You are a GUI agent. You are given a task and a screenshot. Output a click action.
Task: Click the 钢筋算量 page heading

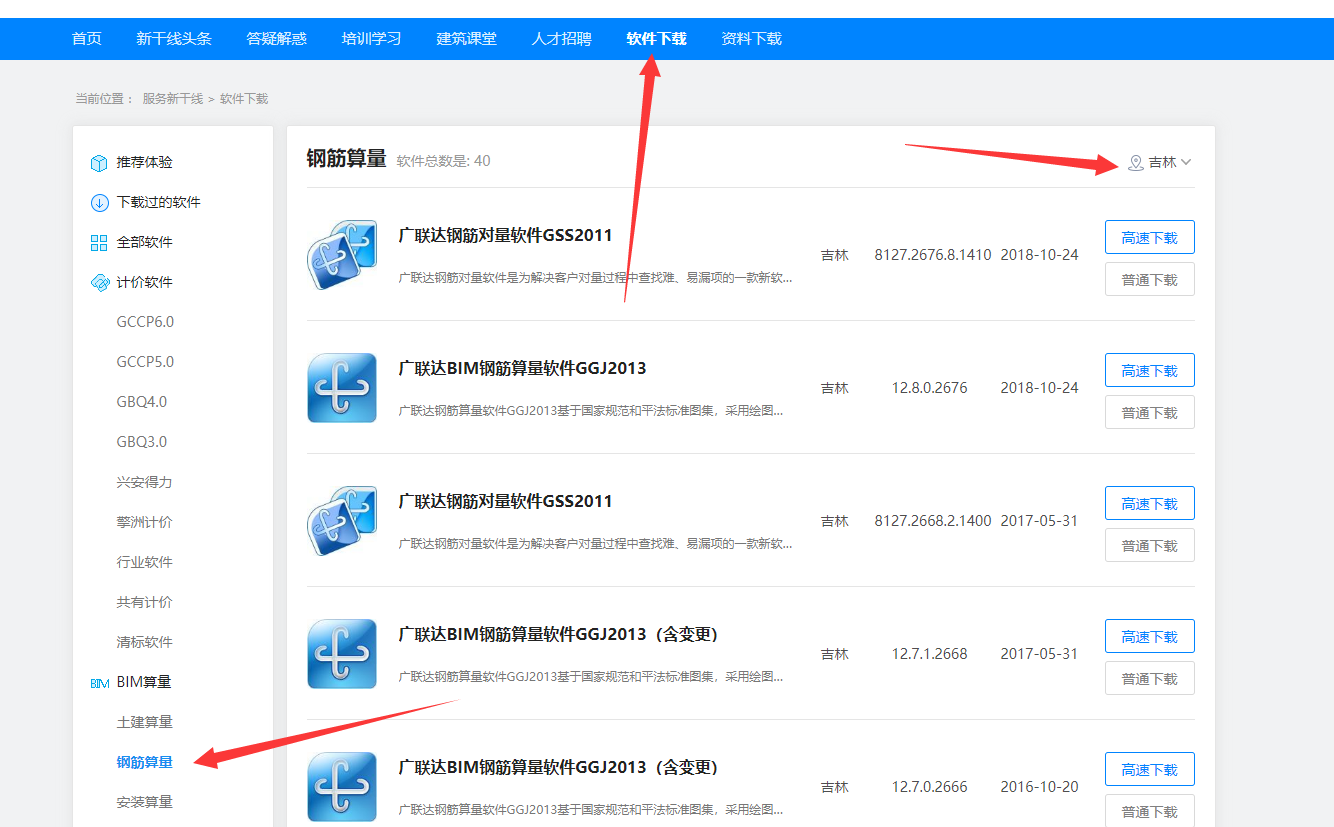coord(346,159)
